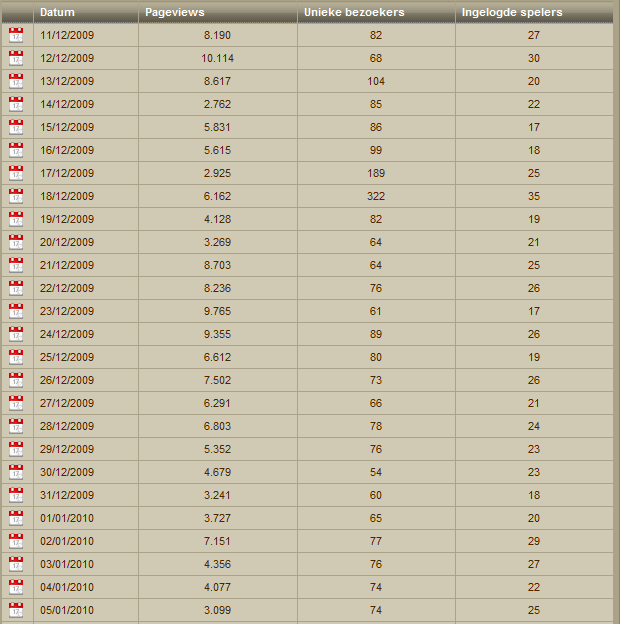Select the calendar icon for 30/12/2009
Screen dimensions: 620x626
[16, 472]
